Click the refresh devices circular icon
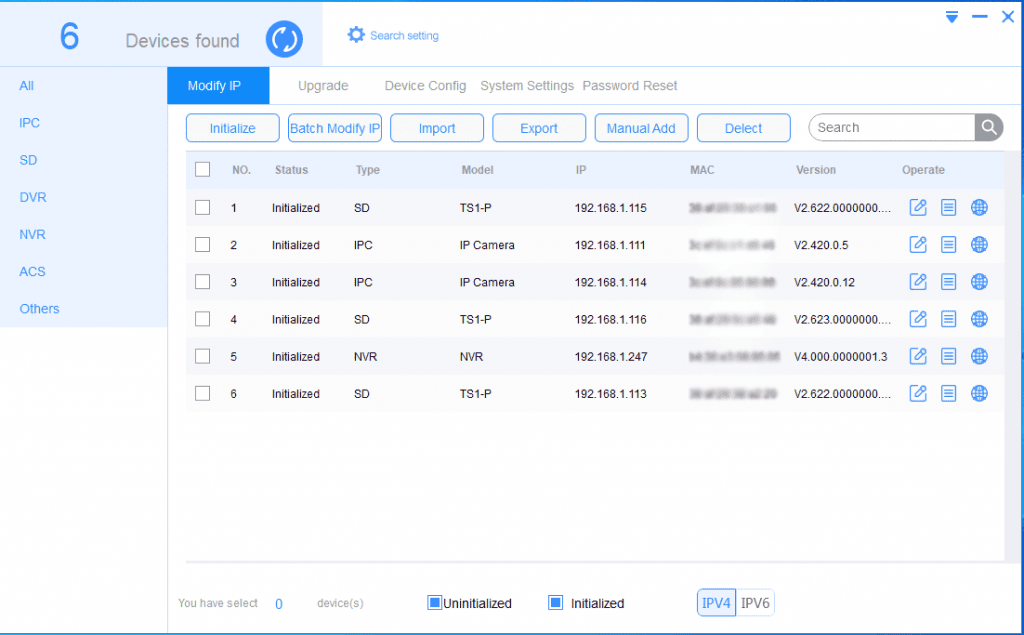This screenshot has width=1024, height=635. click(284, 40)
